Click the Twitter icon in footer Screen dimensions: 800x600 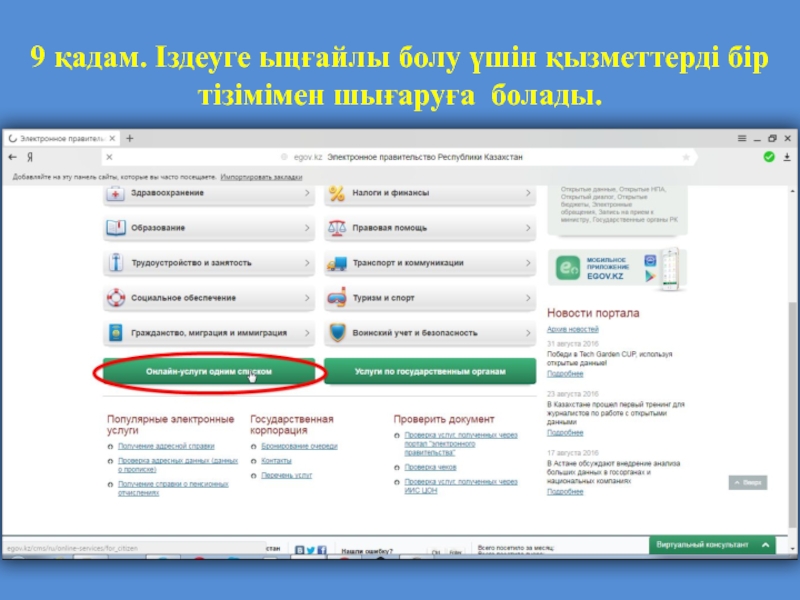[310, 550]
